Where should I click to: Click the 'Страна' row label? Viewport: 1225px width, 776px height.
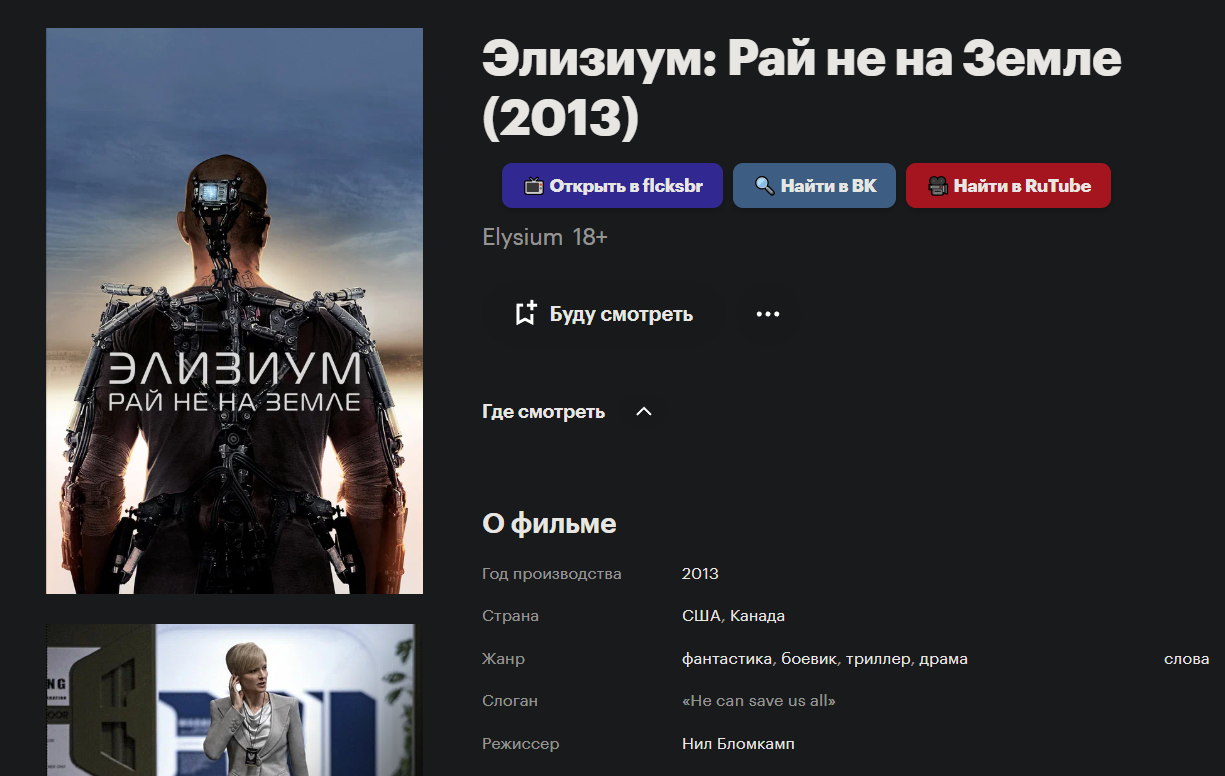[510, 616]
